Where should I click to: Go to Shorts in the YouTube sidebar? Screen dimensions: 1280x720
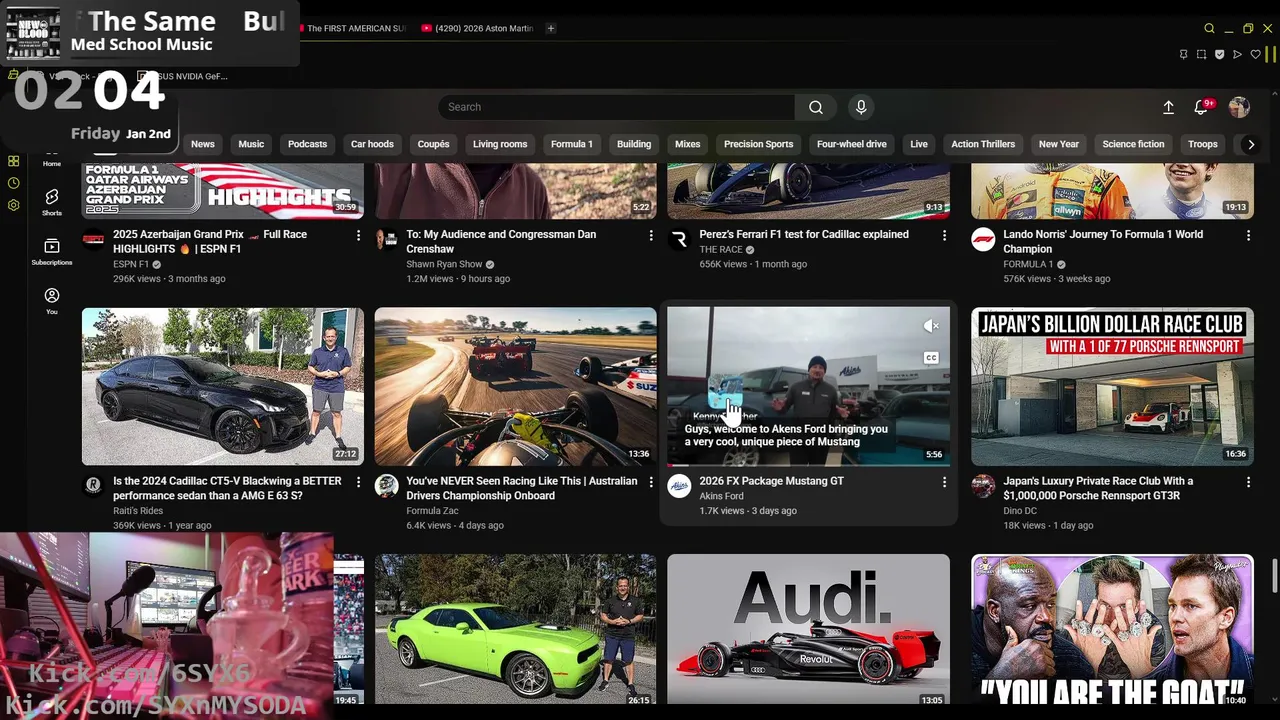tap(52, 201)
